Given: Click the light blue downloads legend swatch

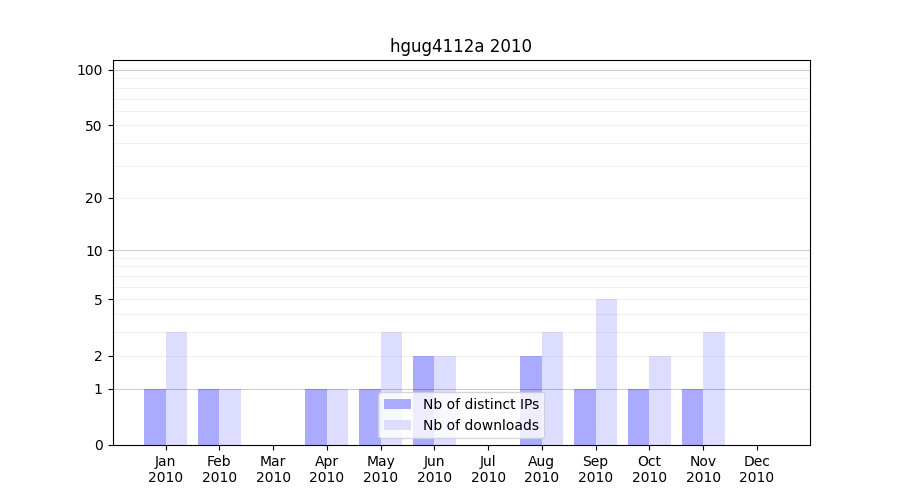Looking at the screenshot, I should point(397,425).
